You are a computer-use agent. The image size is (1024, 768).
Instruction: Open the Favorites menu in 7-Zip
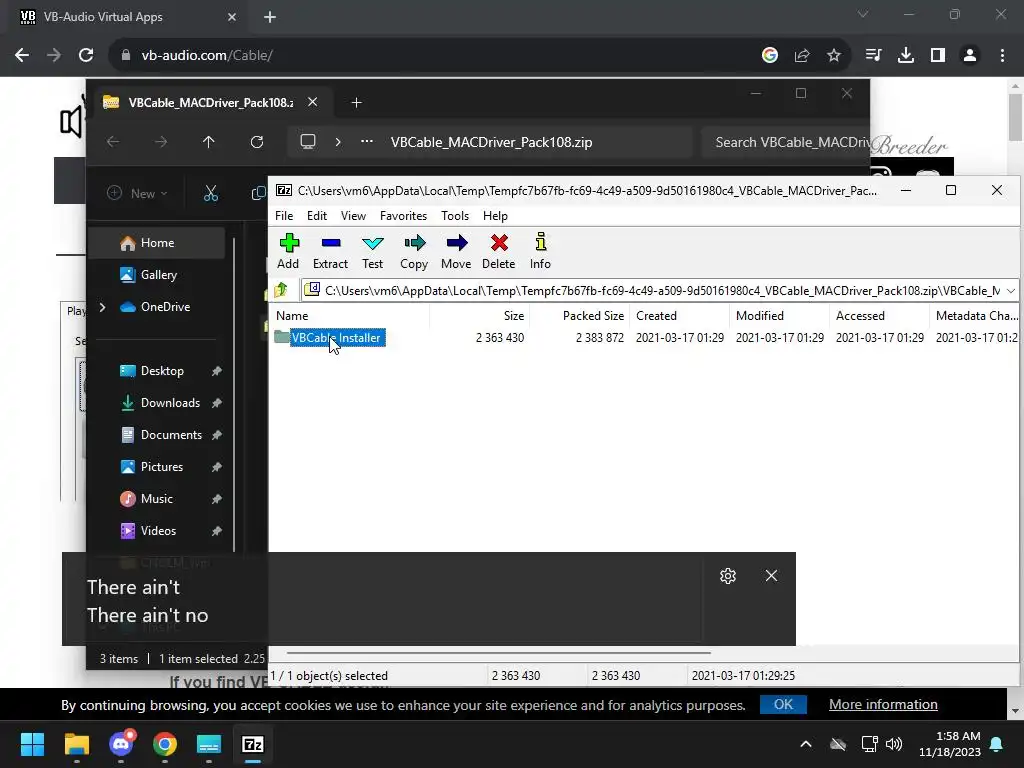404,216
